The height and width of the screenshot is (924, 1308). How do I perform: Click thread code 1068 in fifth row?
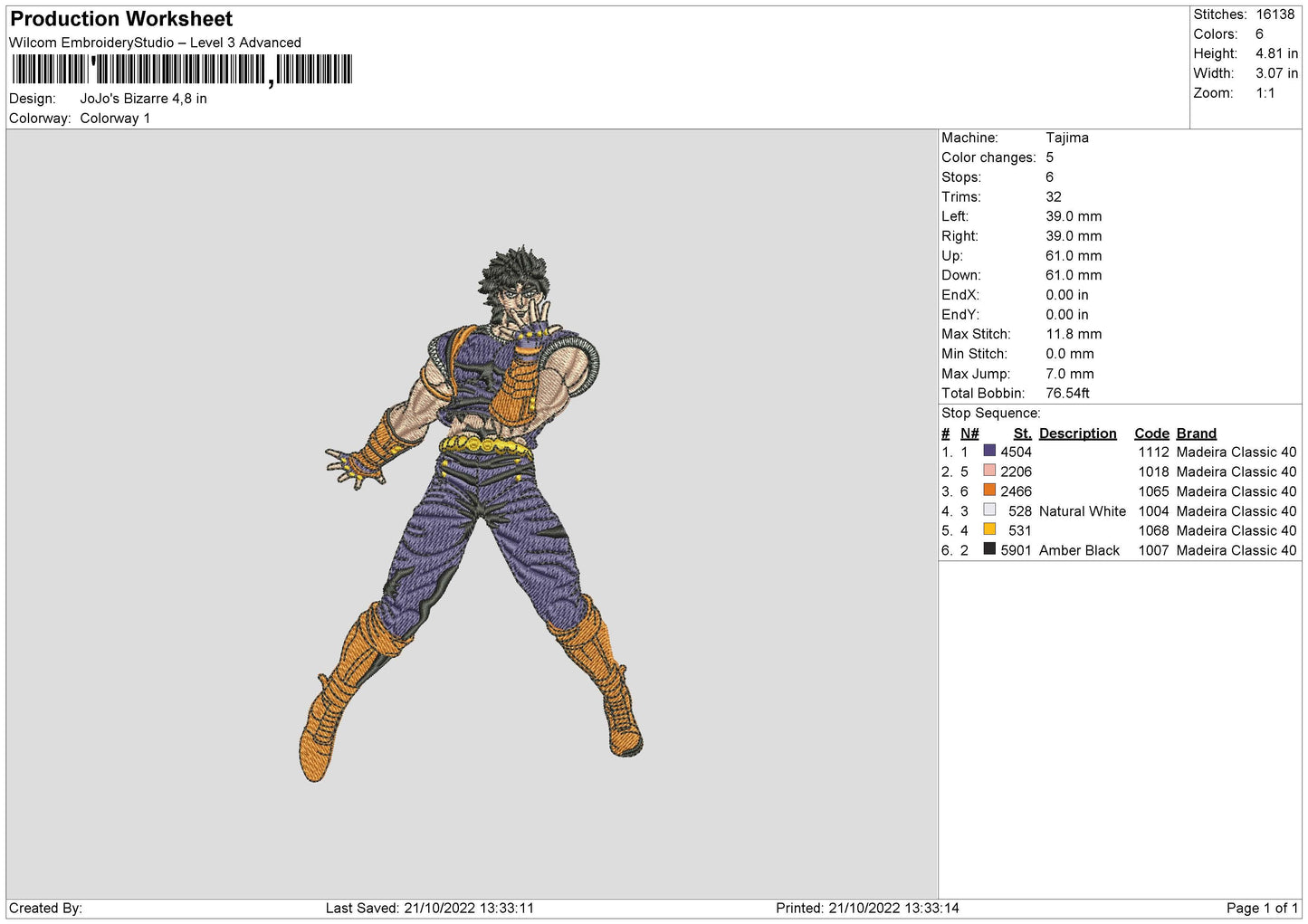coord(1153,530)
